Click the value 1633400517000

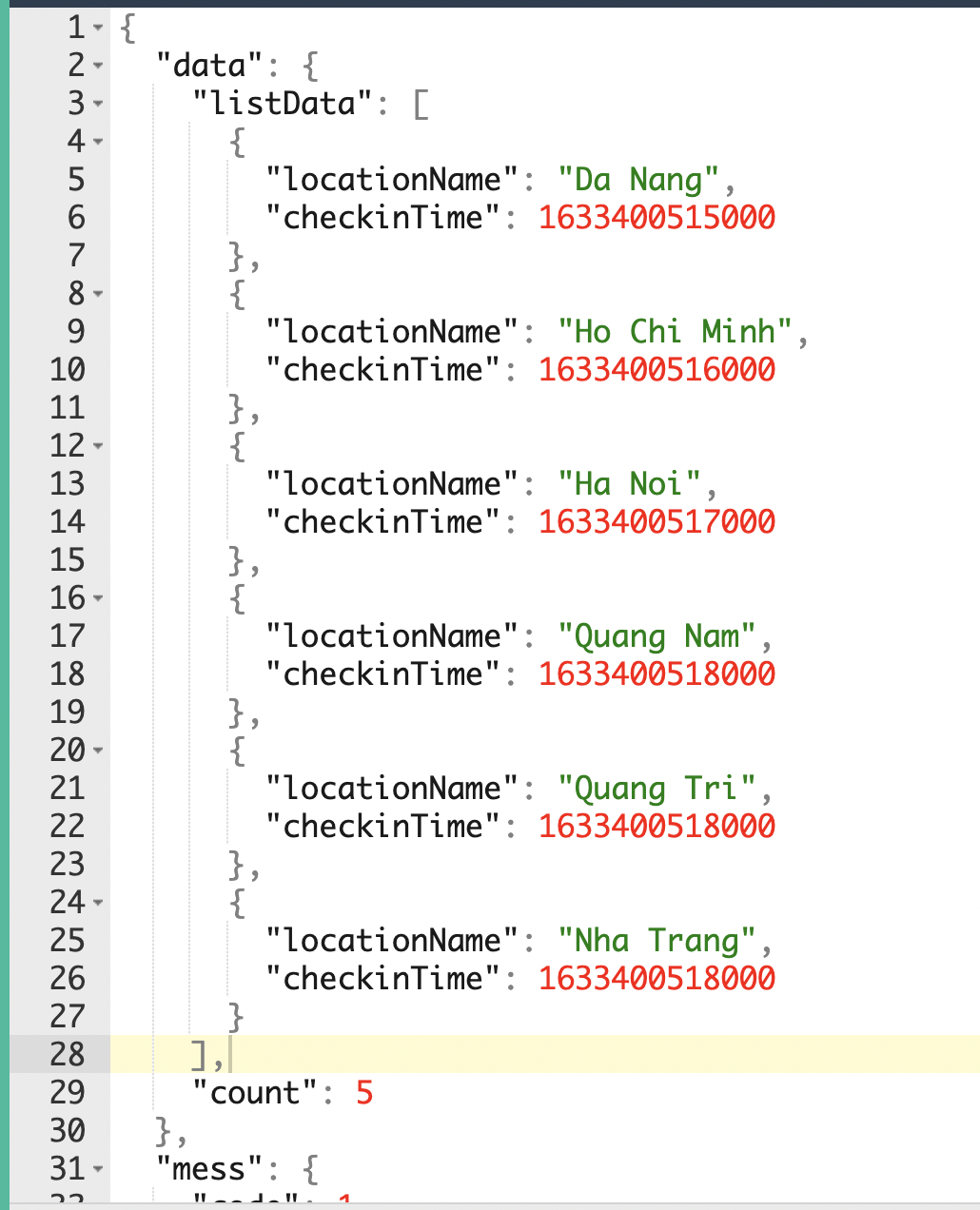[657, 522]
